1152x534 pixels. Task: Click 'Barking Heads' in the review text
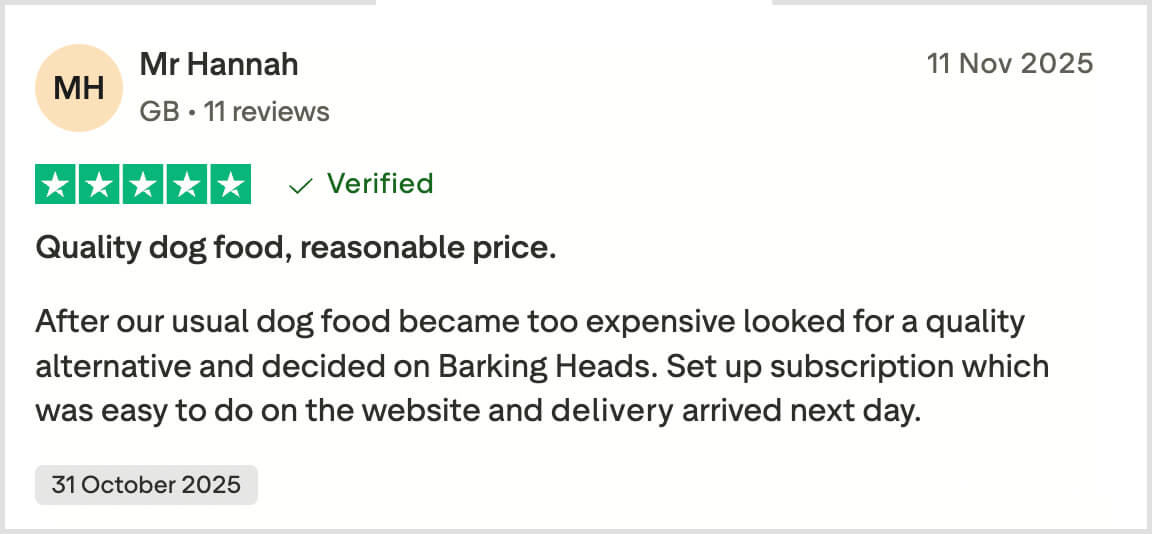[545, 366]
